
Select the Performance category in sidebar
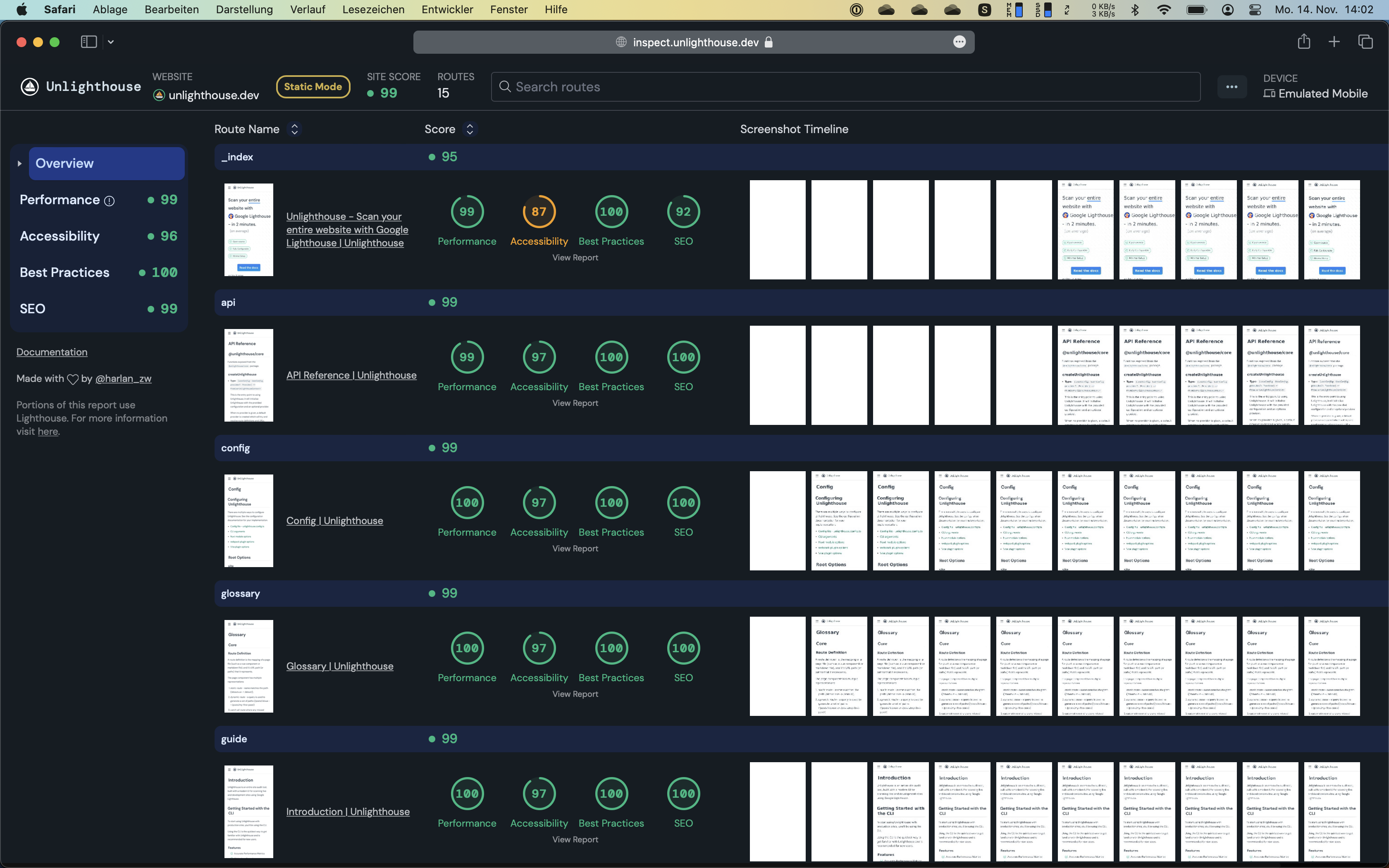pos(99,200)
